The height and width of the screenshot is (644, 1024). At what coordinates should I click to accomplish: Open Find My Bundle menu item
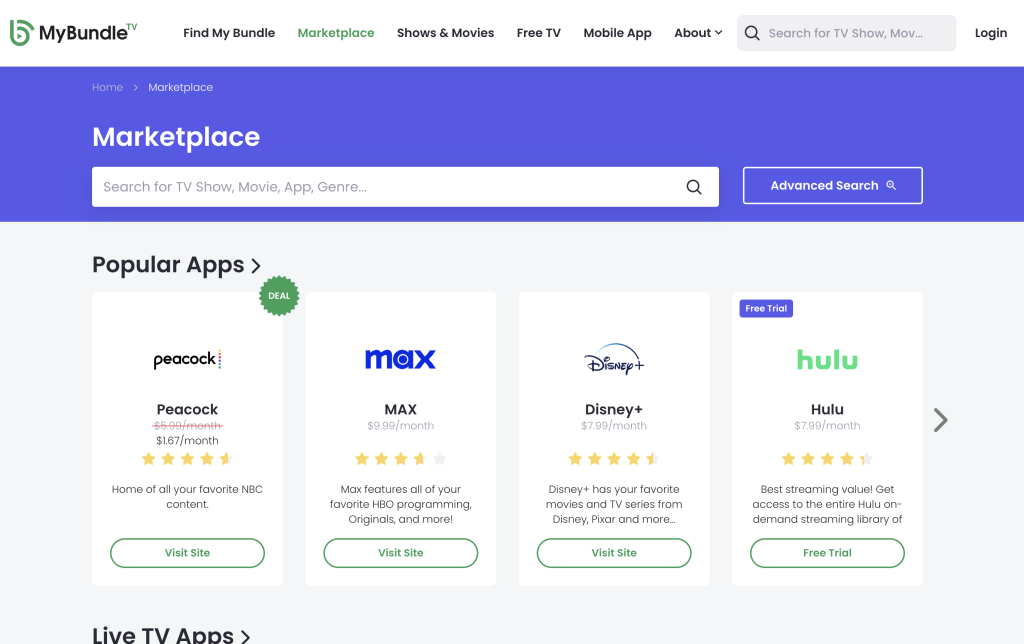(229, 33)
